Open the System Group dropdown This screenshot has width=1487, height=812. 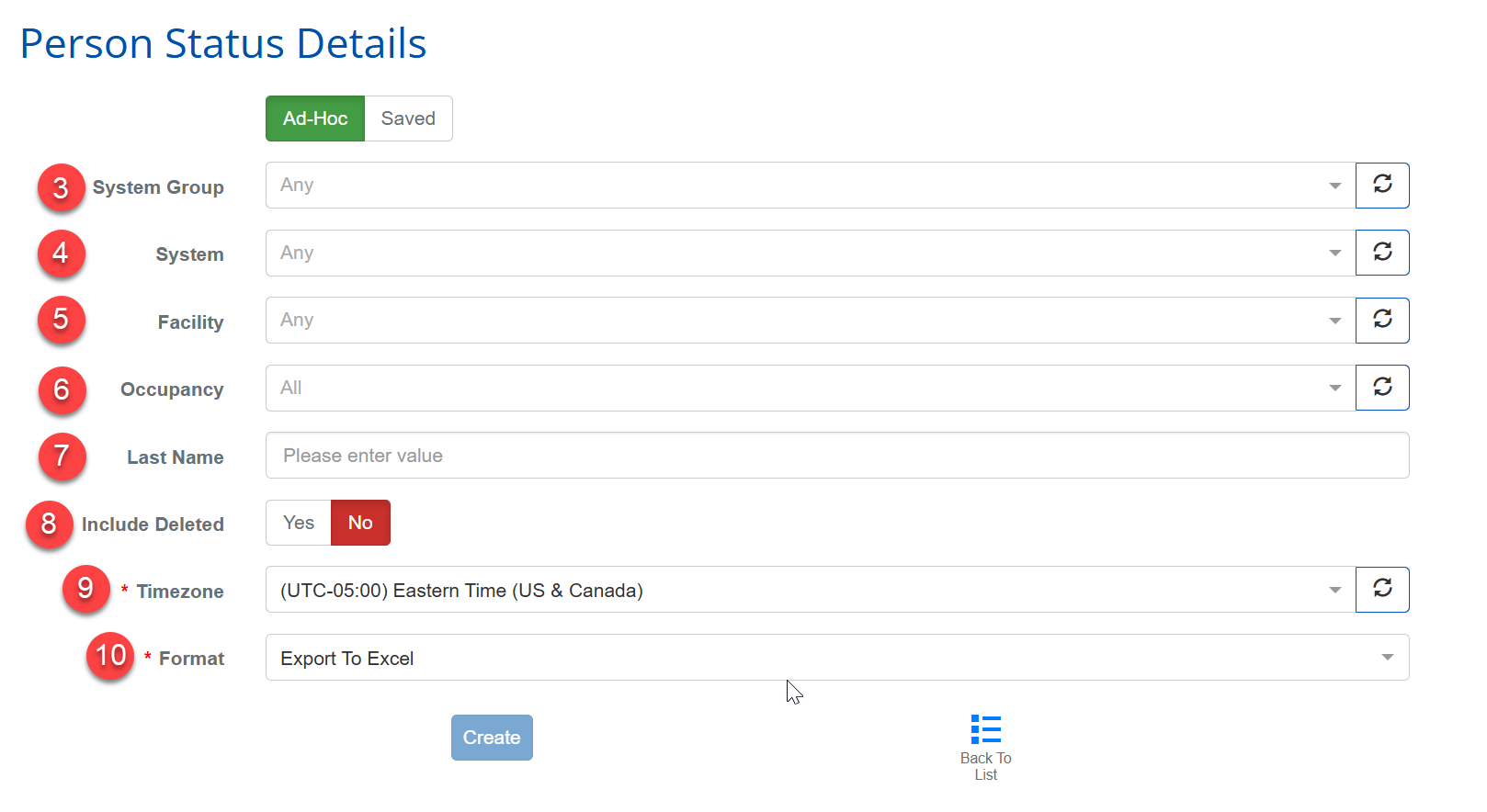click(809, 185)
